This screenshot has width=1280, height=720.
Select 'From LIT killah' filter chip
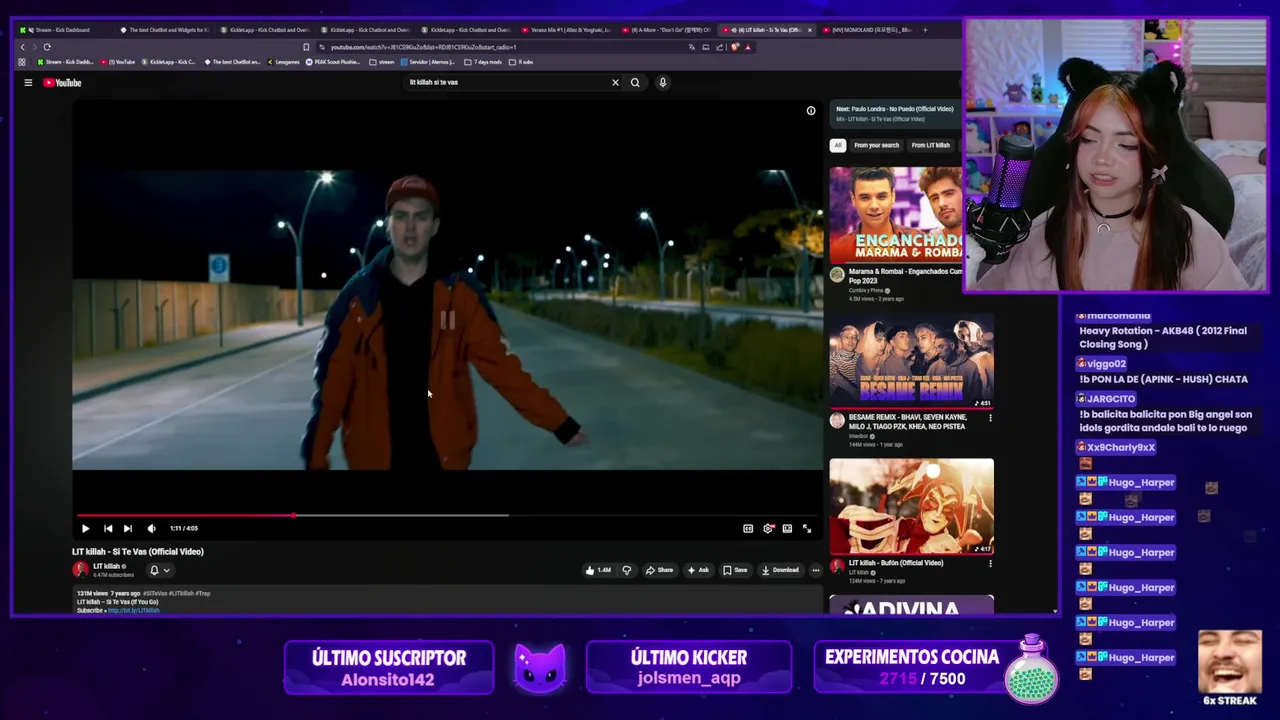pyautogui.click(x=930, y=145)
